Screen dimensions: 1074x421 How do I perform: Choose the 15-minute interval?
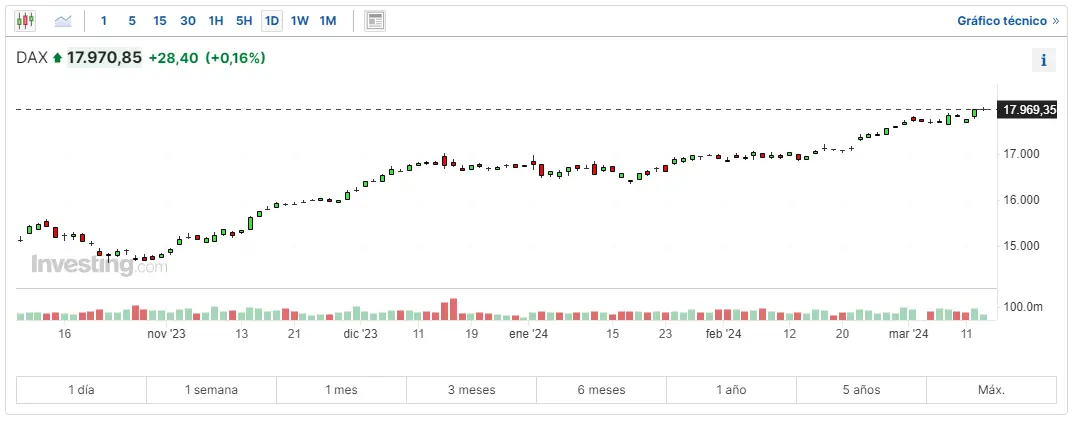[160, 20]
